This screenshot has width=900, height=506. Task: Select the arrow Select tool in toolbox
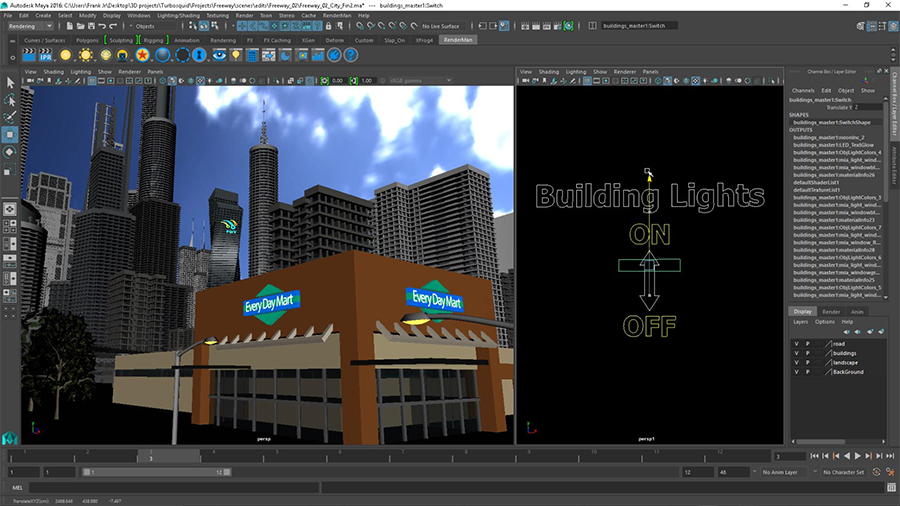[10, 83]
